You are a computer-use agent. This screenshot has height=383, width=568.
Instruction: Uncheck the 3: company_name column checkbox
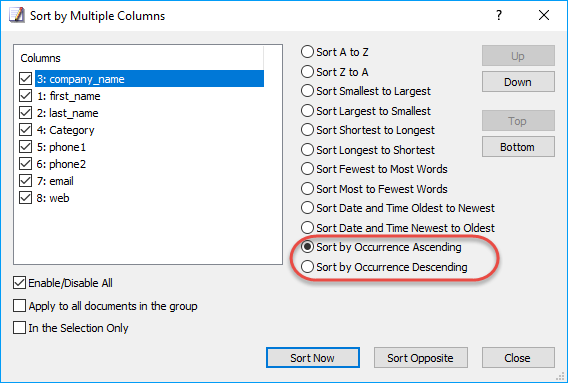[25, 79]
